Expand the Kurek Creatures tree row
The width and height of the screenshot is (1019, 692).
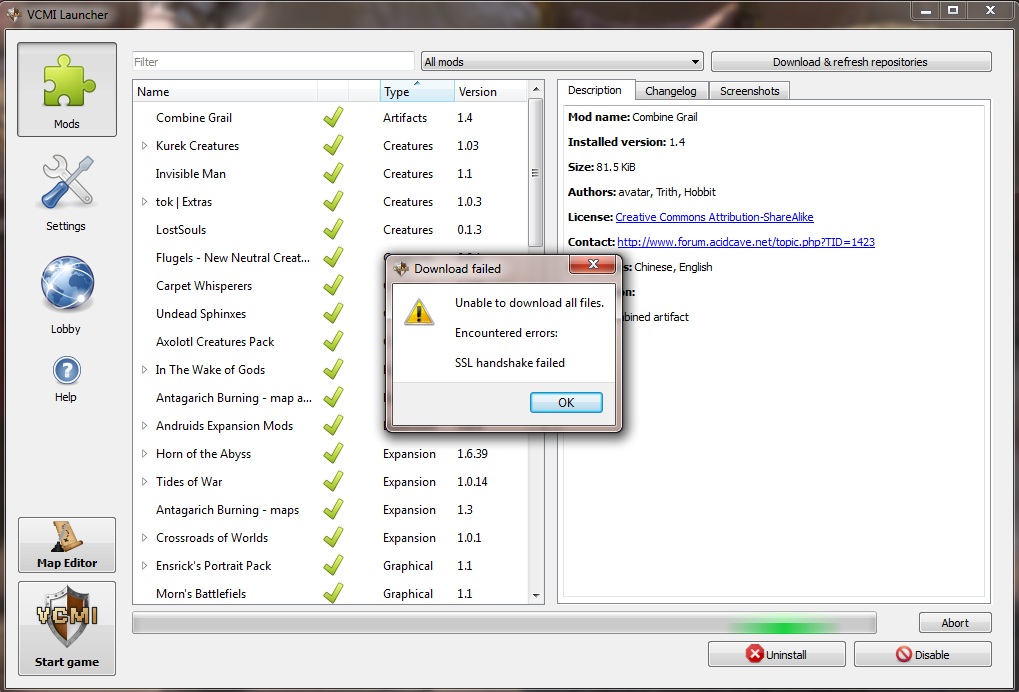(144, 146)
